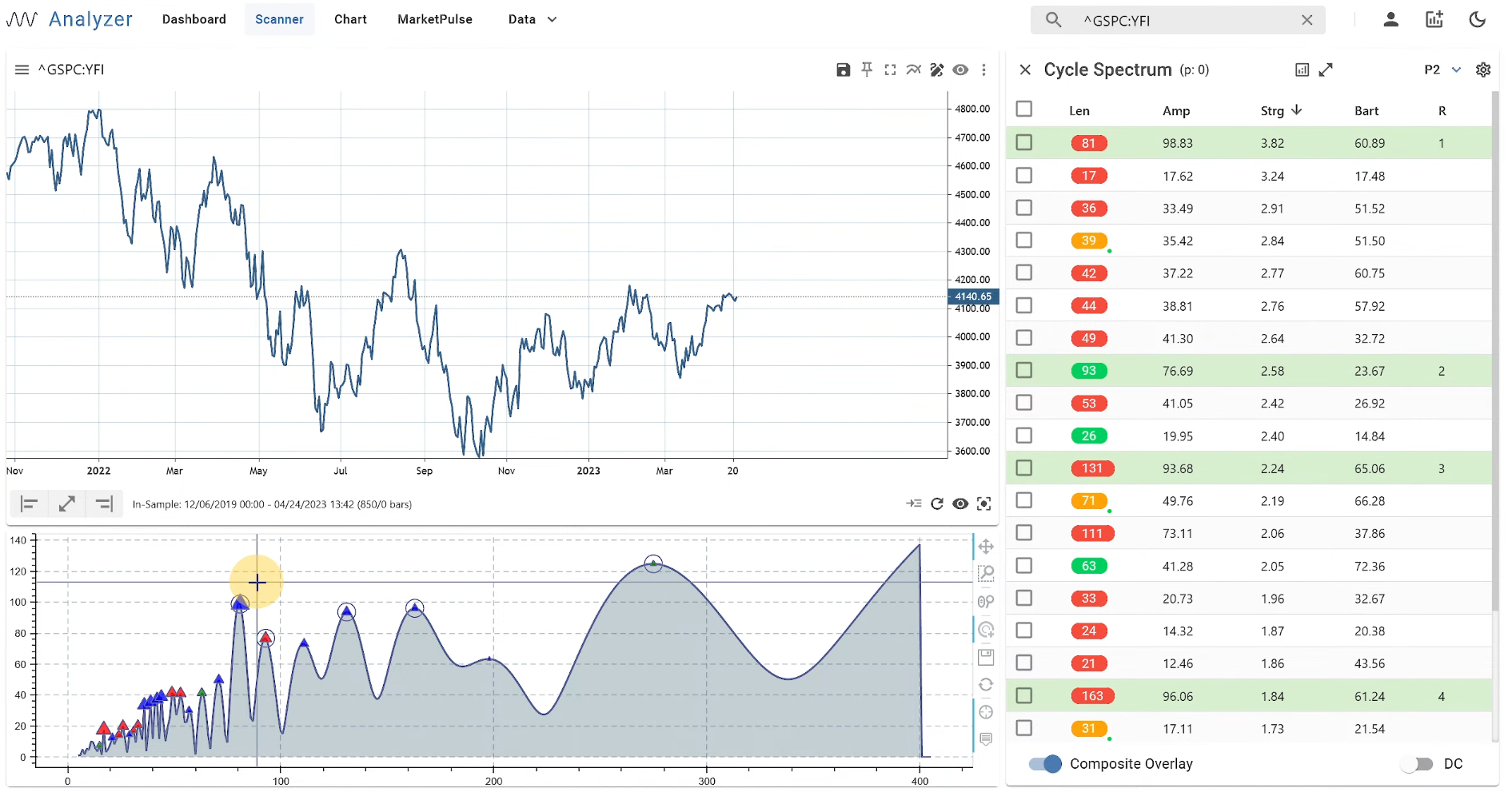Image resolution: width=1512 pixels, height=792 pixels.
Task: Open the three-dot more options menu
Action: (984, 70)
